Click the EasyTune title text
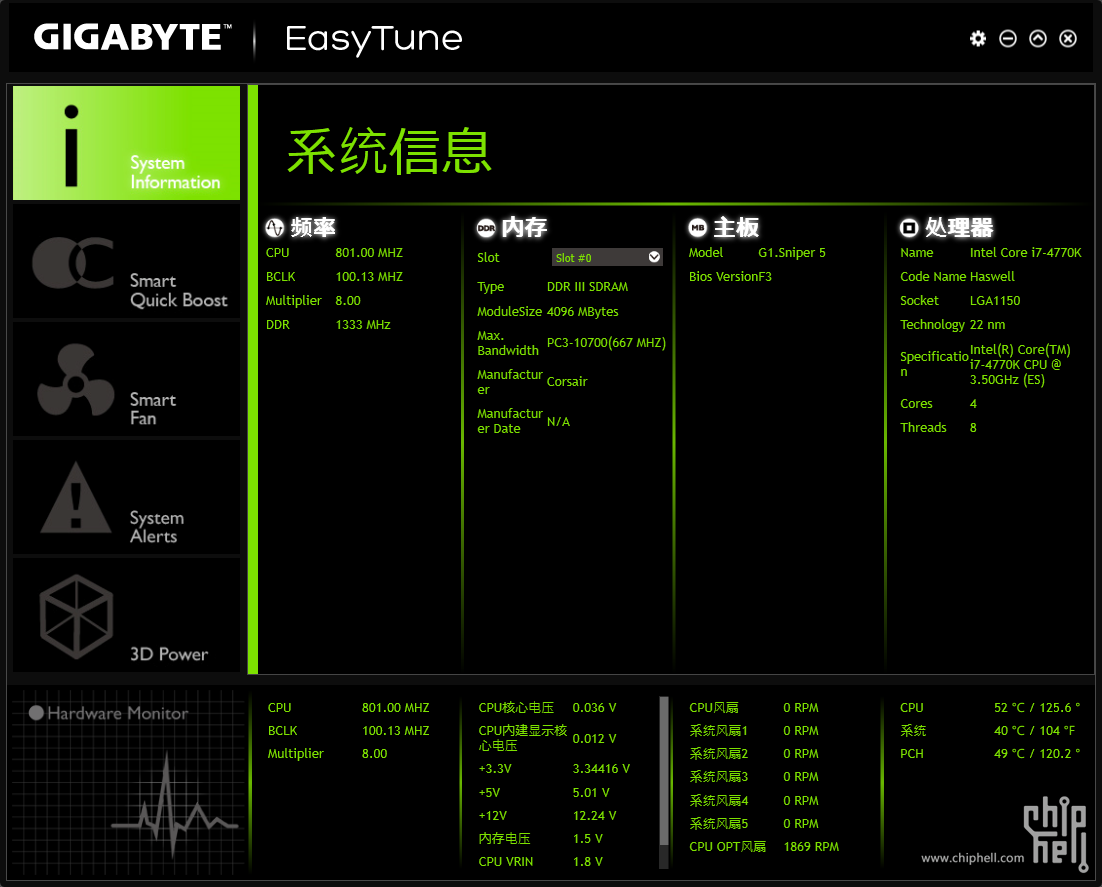 (x=374, y=39)
